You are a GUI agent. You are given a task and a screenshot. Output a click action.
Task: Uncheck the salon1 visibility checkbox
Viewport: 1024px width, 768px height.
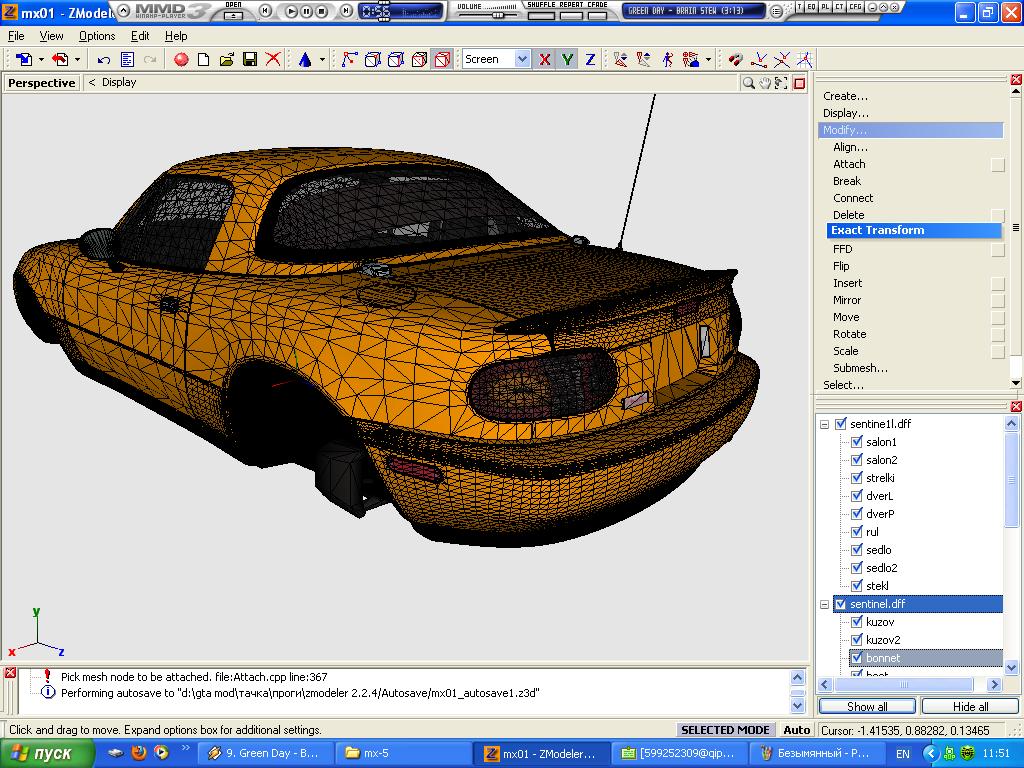tap(857, 442)
